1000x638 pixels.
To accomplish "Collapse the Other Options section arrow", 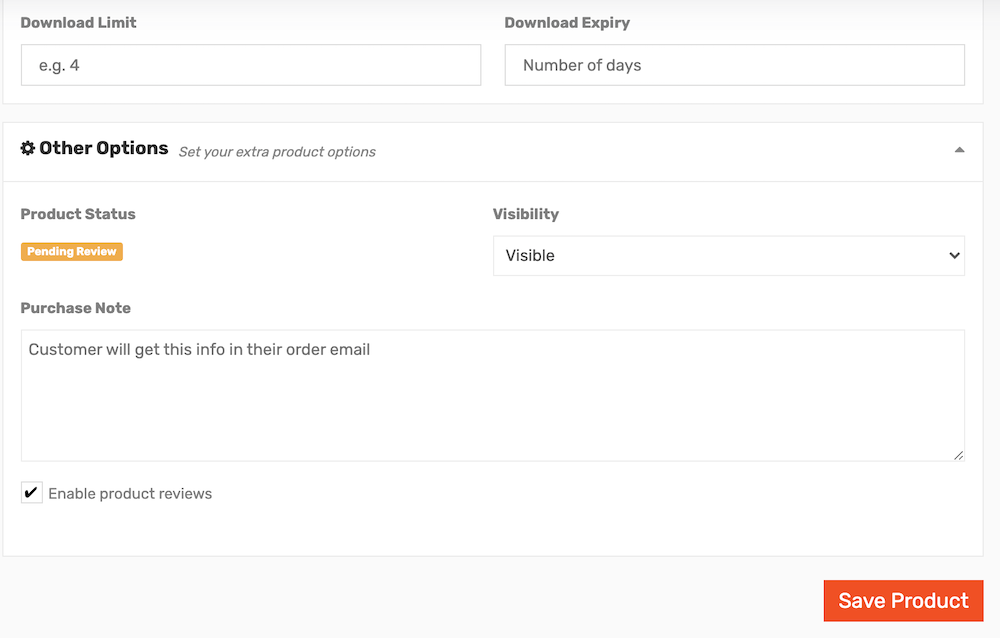I will click(959, 150).
